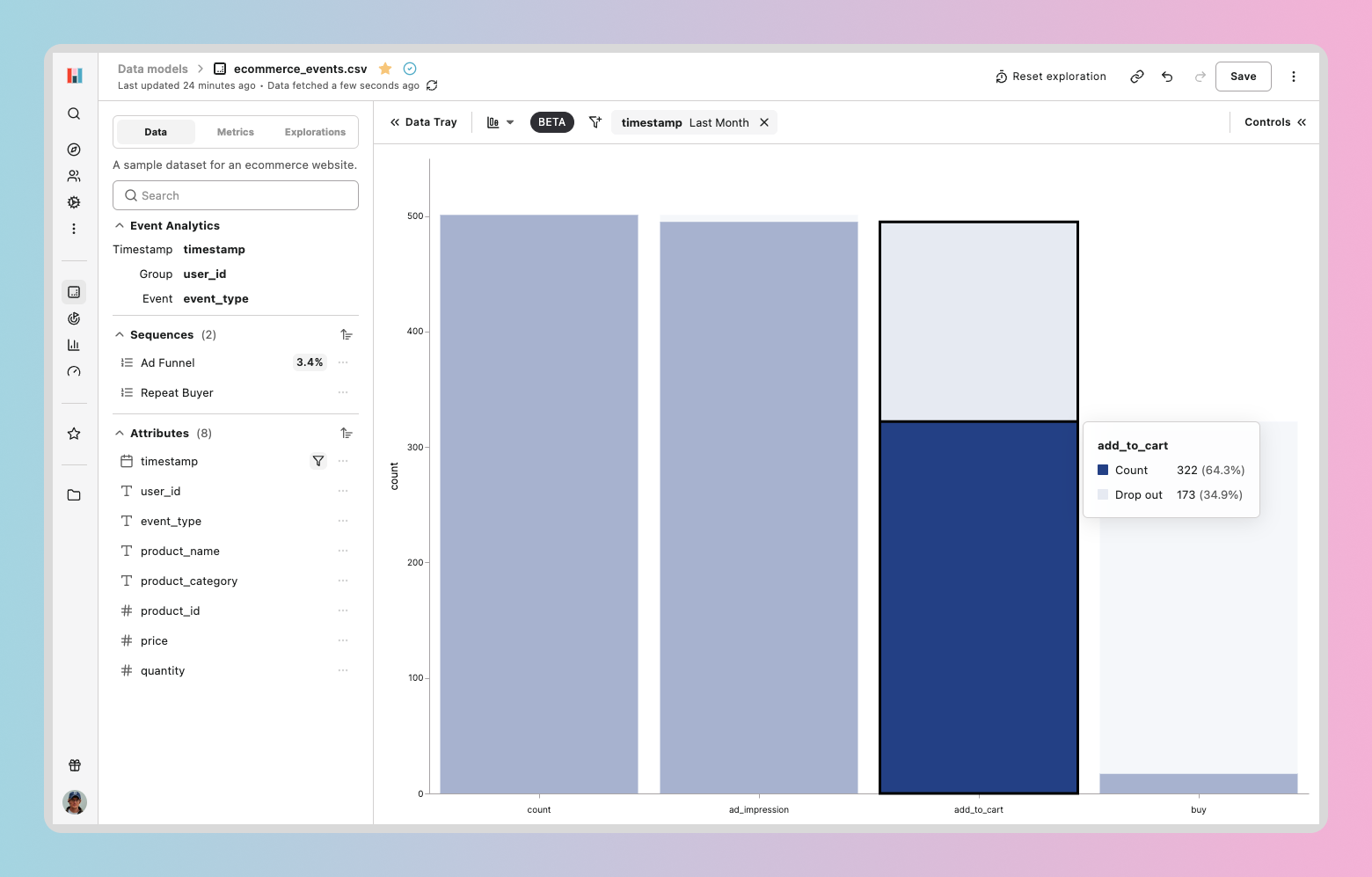Open the compass explore icon
This screenshot has width=1372, height=877.
click(74, 150)
